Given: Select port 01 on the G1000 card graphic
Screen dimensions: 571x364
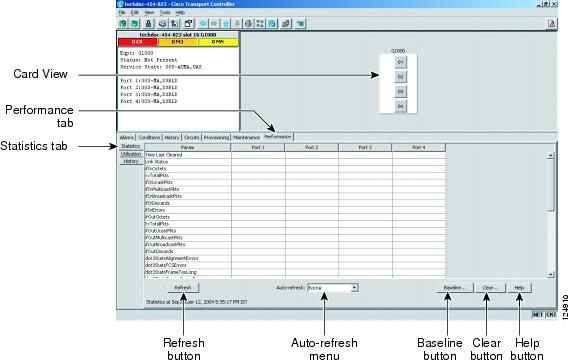Looking at the screenshot, I should (x=400, y=62).
